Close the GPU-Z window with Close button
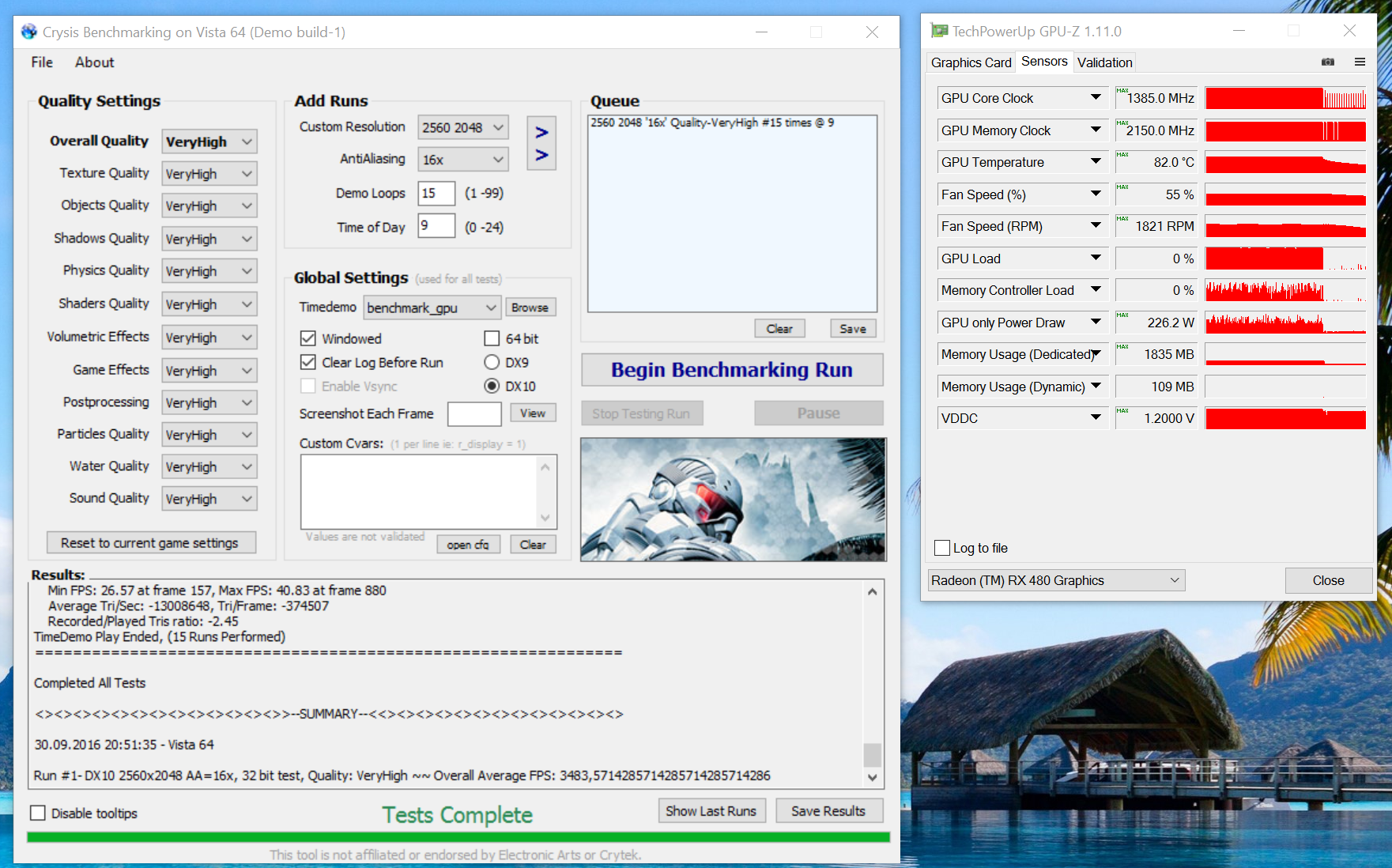The height and width of the screenshot is (868, 1392). coord(1328,580)
